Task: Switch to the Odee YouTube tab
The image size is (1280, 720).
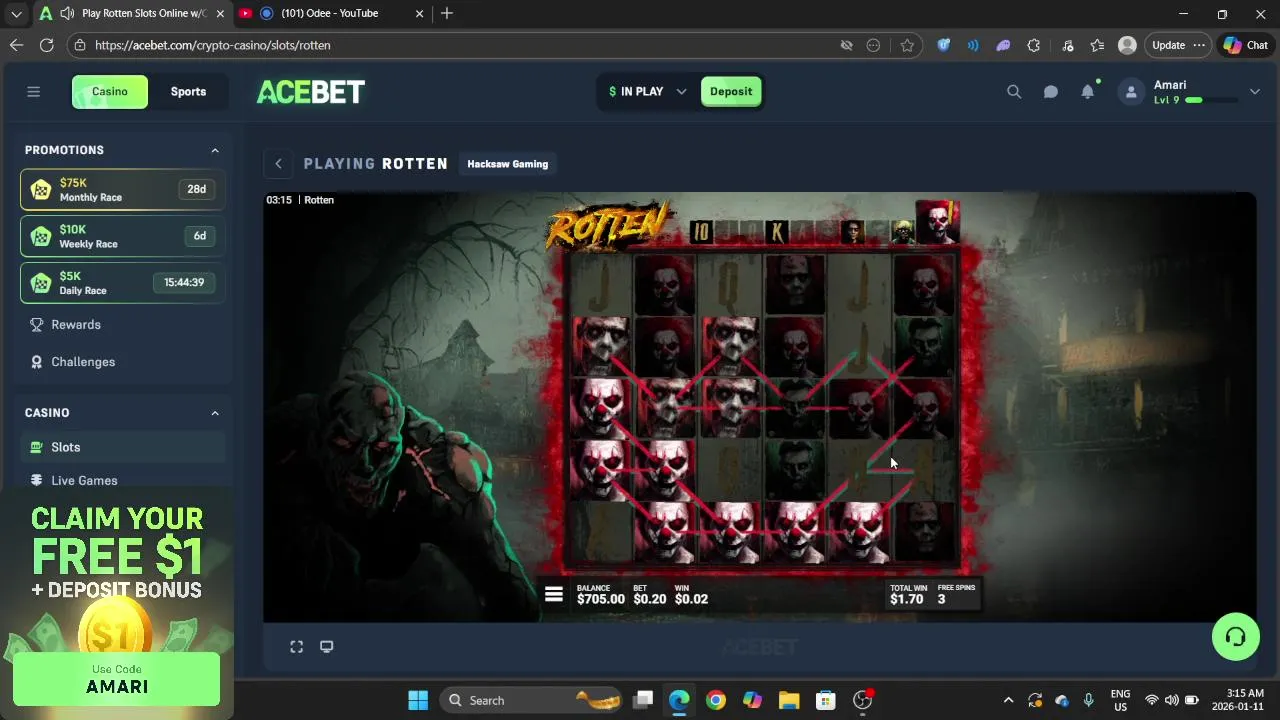Action: (332, 13)
